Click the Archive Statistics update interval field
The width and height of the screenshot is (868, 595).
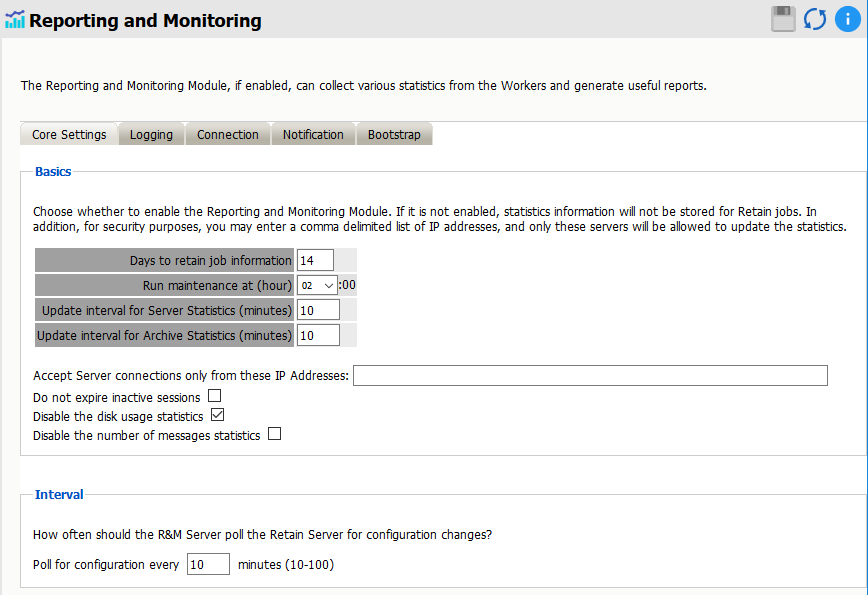coord(318,335)
